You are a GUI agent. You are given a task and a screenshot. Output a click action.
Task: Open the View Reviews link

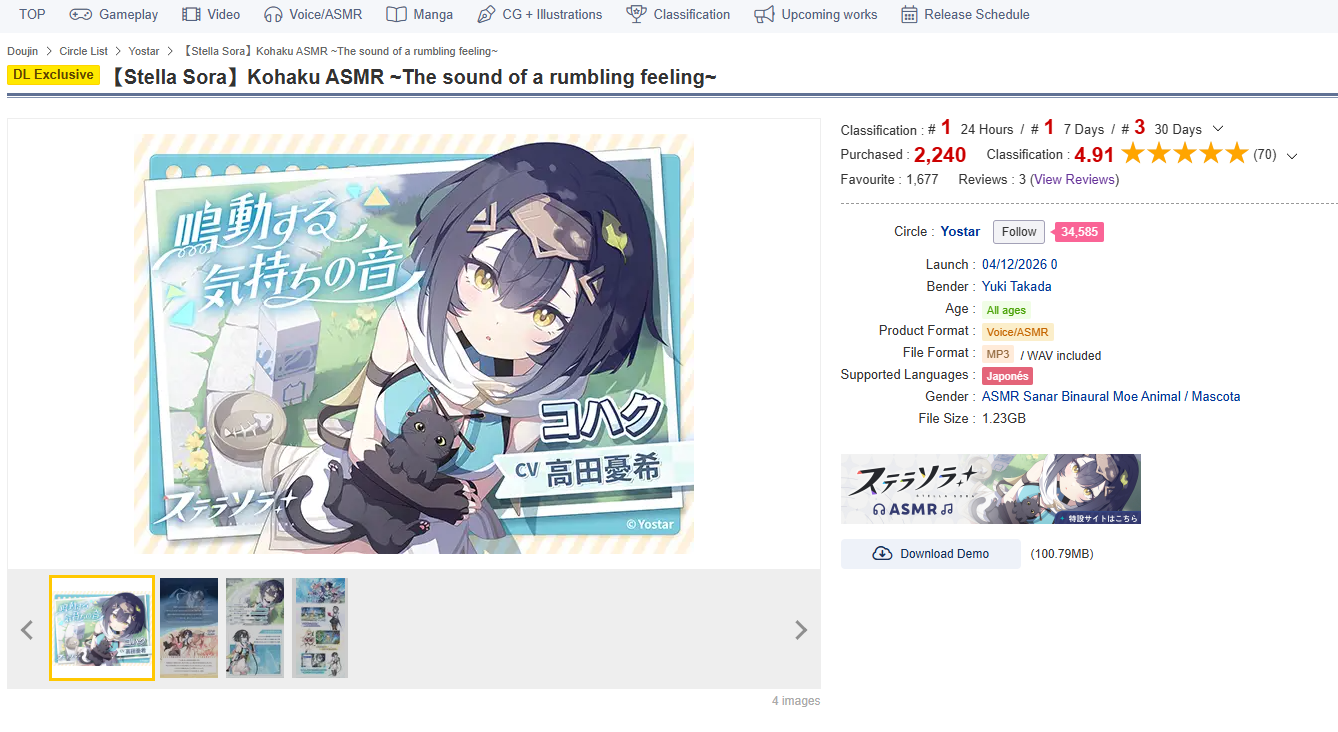1075,180
